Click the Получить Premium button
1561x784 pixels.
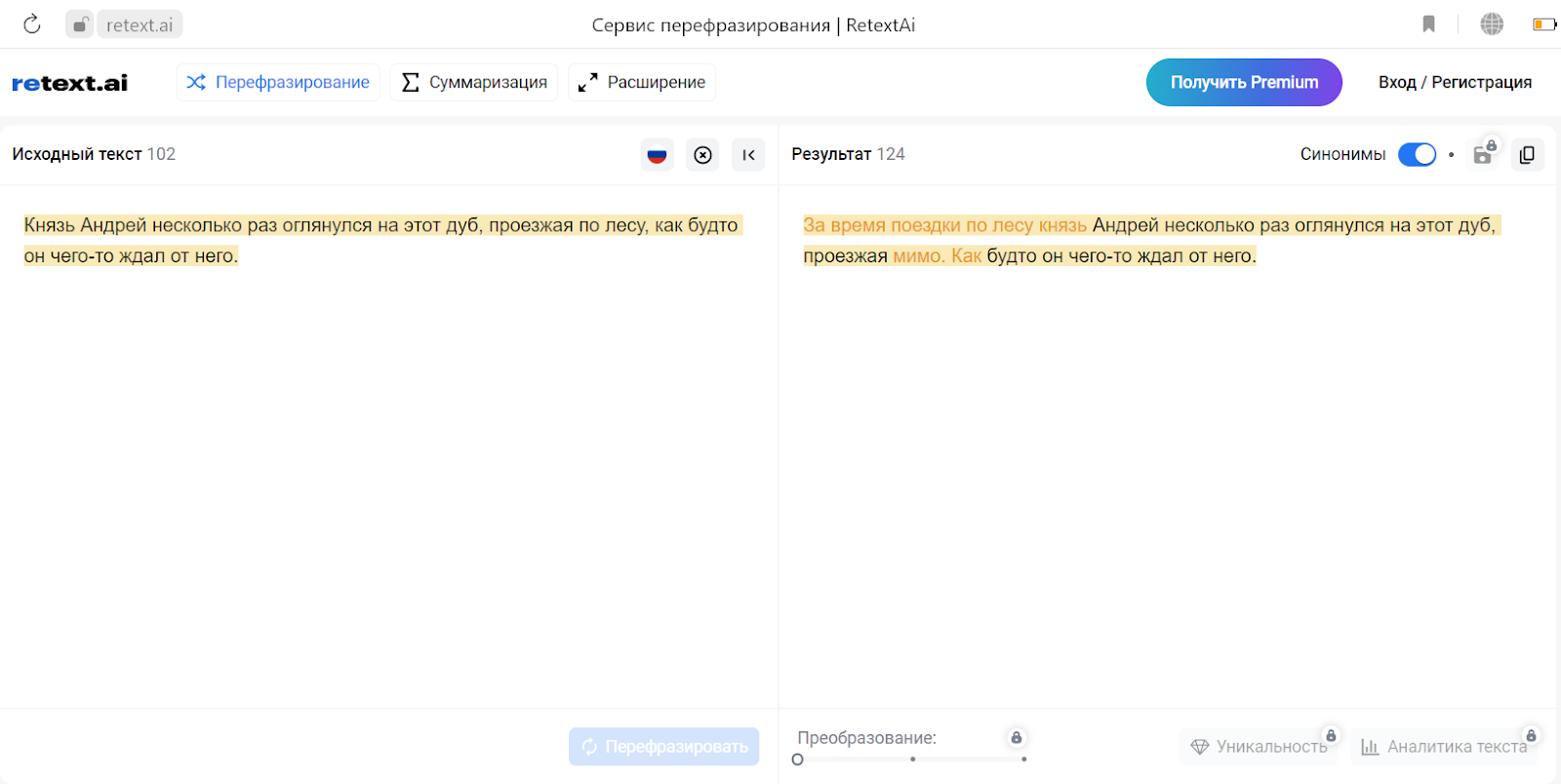[x=1244, y=82]
